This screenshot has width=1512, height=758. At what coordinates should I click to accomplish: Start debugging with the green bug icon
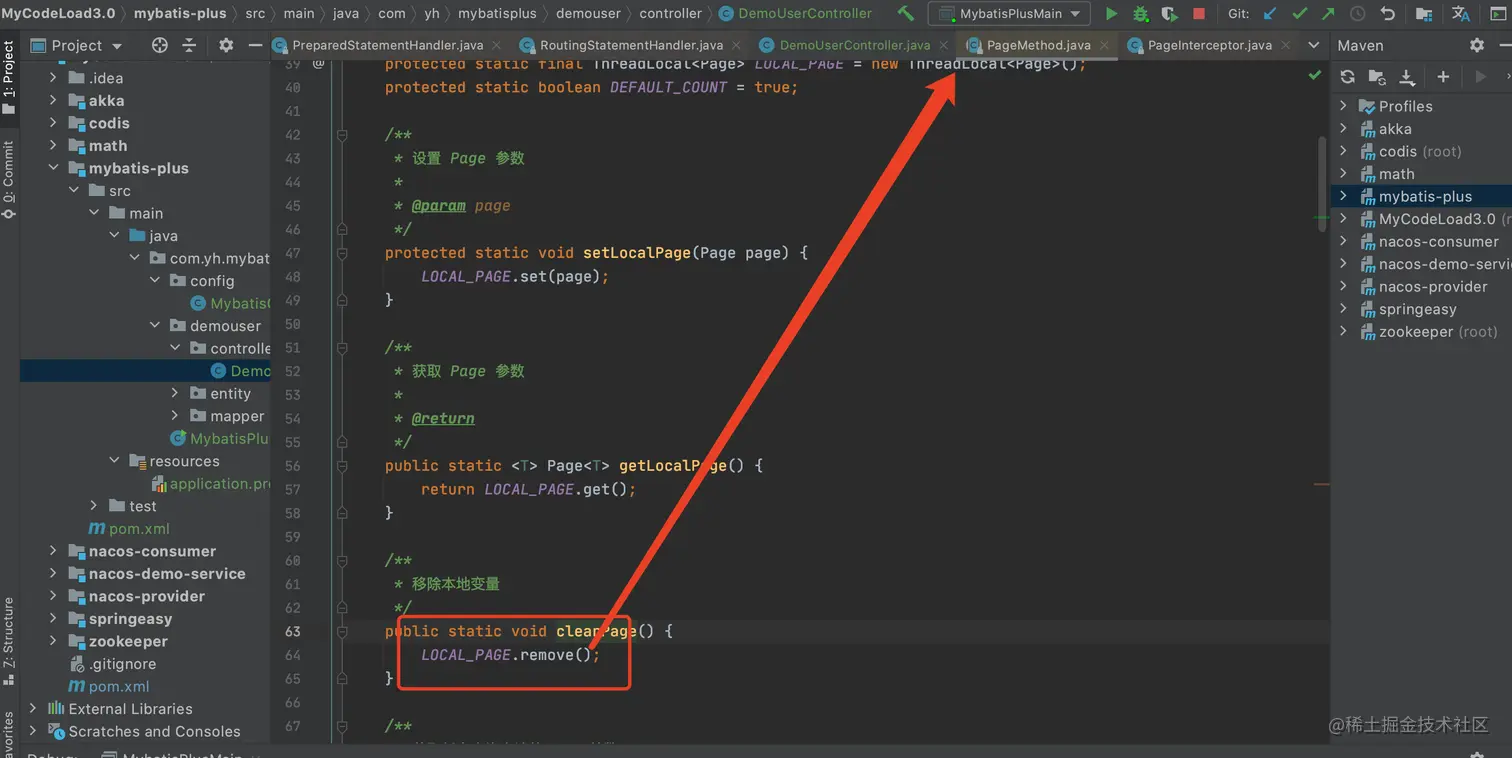click(x=1140, y=14)
